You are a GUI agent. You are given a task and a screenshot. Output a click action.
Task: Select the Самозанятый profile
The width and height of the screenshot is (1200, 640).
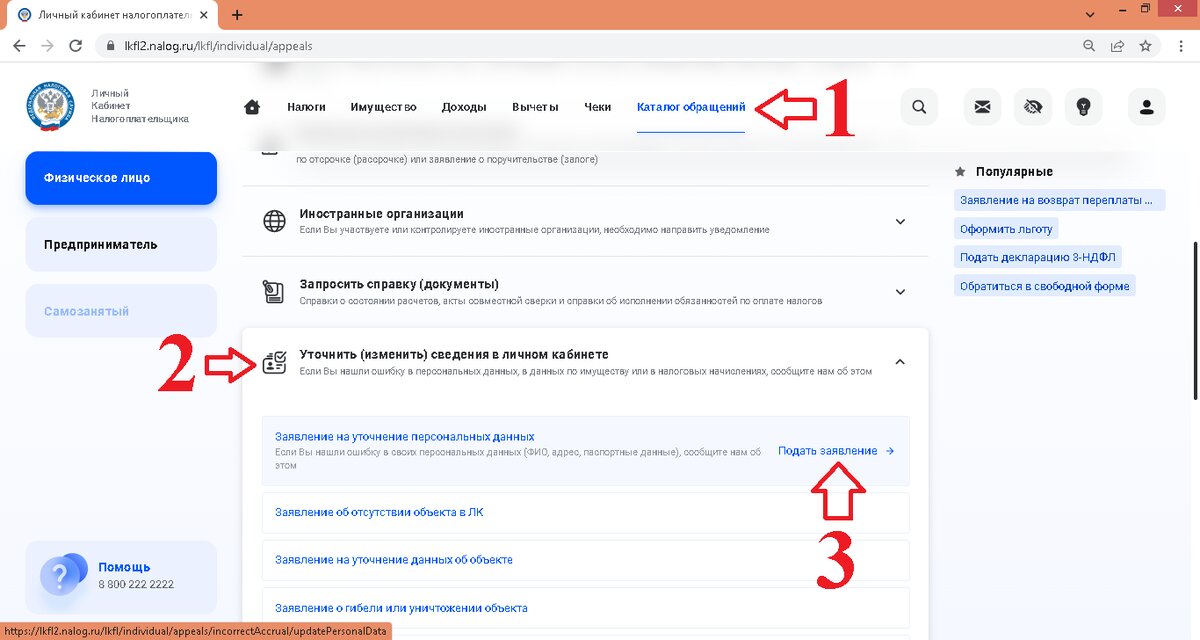pos(120,310)
